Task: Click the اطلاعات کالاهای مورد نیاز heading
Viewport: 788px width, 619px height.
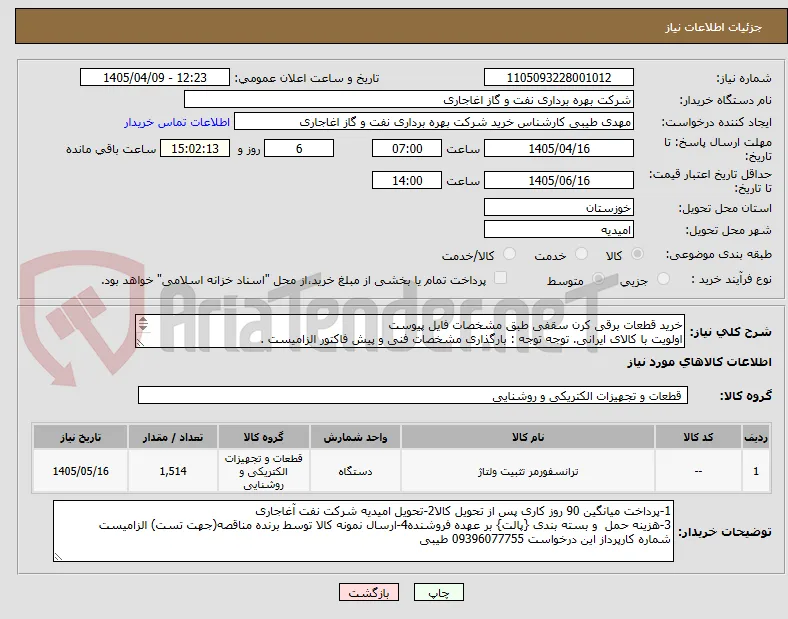Action: pyautogui.click(x=699, y=362)
